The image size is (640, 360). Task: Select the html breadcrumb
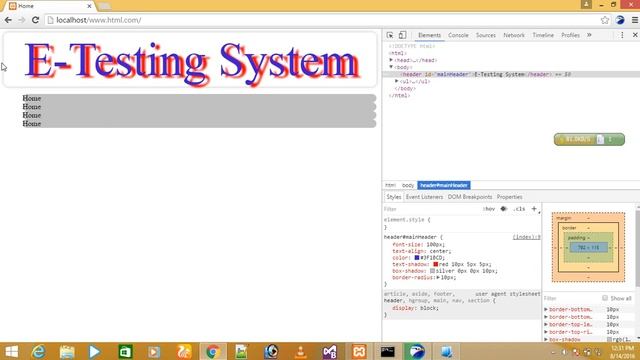pos(390,185)
